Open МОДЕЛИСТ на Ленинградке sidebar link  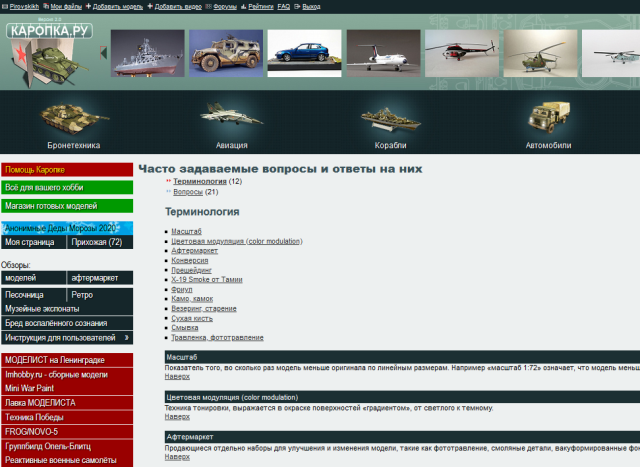[x=67, y=360]
